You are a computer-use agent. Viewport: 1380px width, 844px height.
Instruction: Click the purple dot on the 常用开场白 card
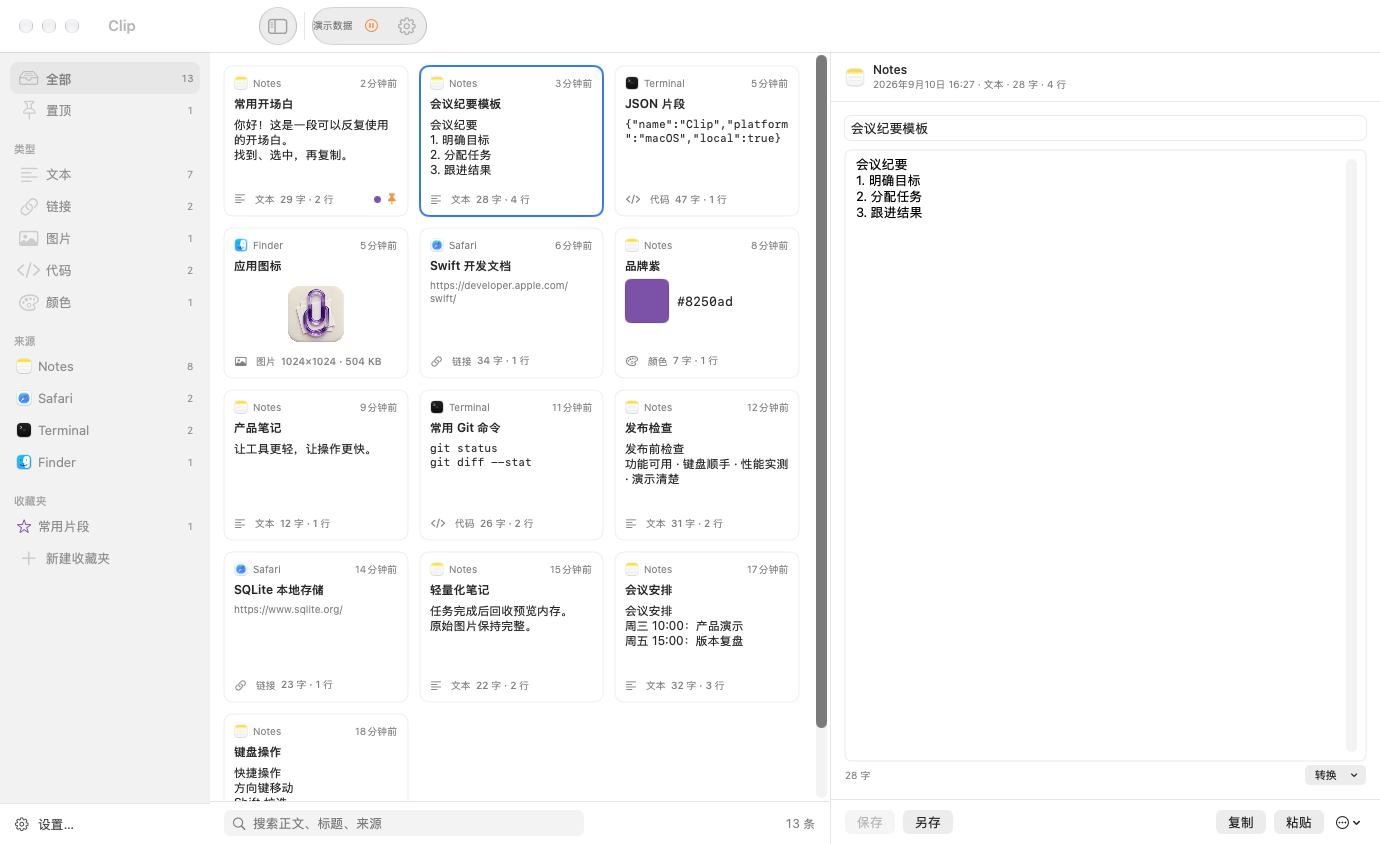tap(377, 199)
